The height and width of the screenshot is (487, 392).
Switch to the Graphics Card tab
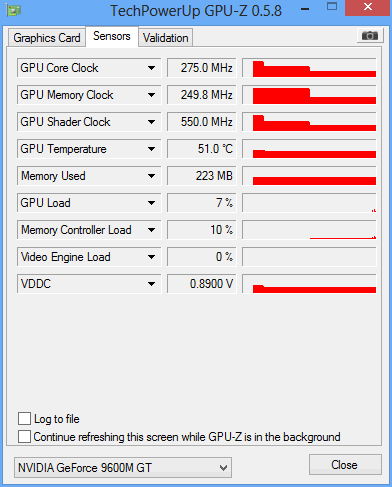pyautogui.click(x=47, y=38)
